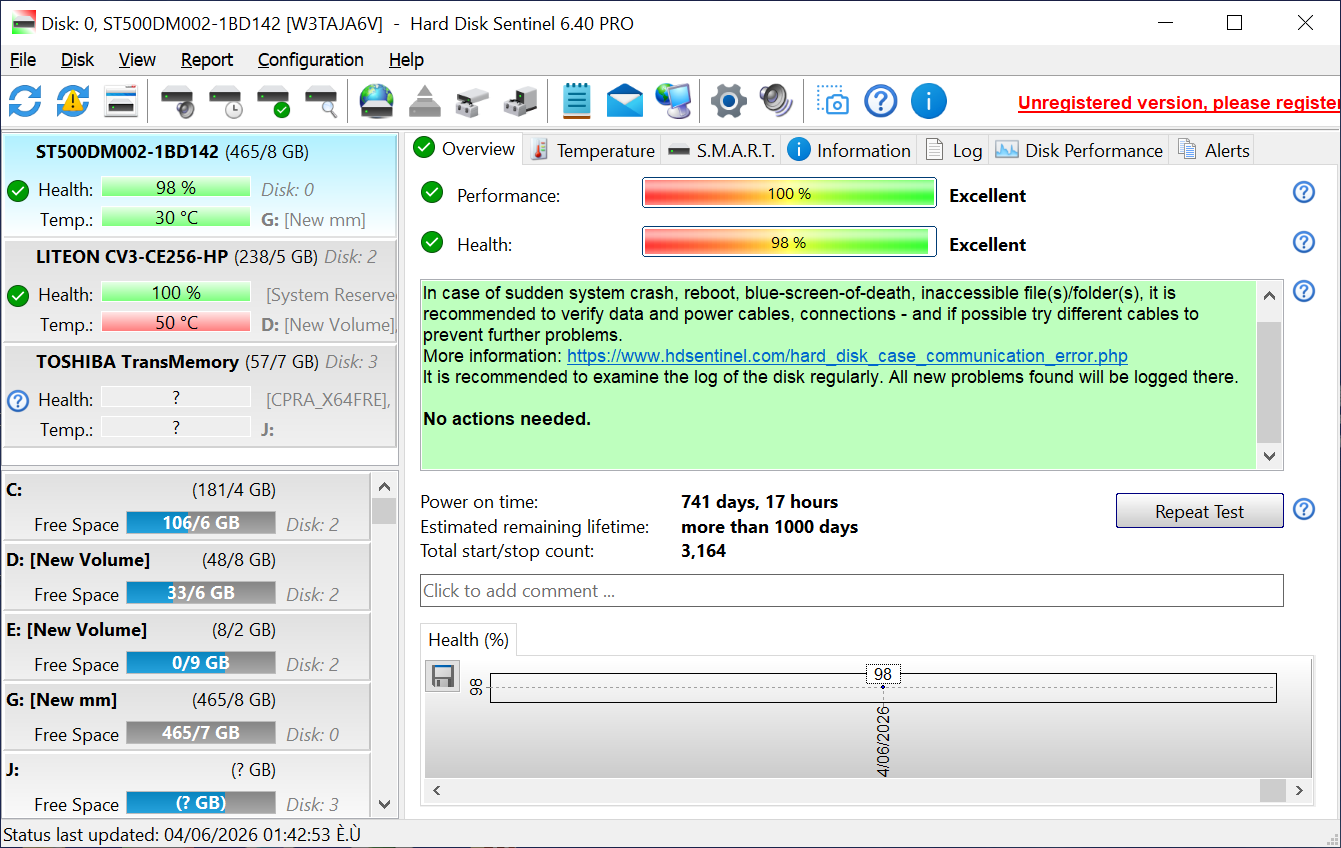
Task: Open the Help menu
Action: 406,60
